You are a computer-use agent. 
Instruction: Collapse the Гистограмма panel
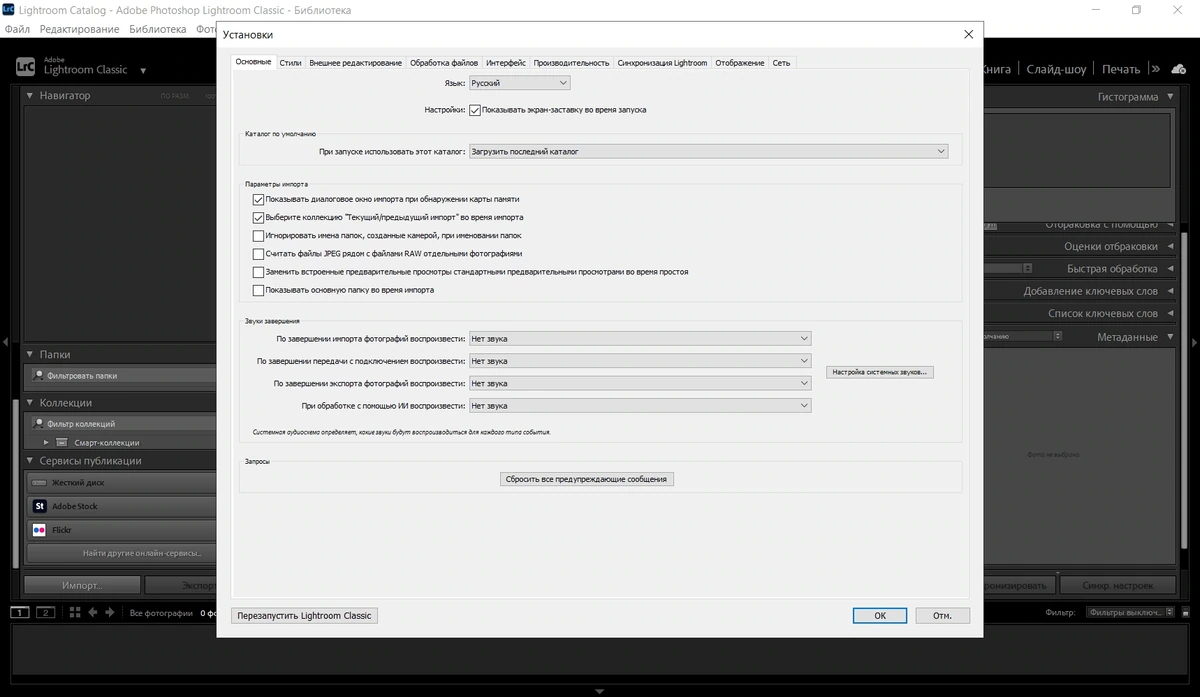[x=1170, y=97]
